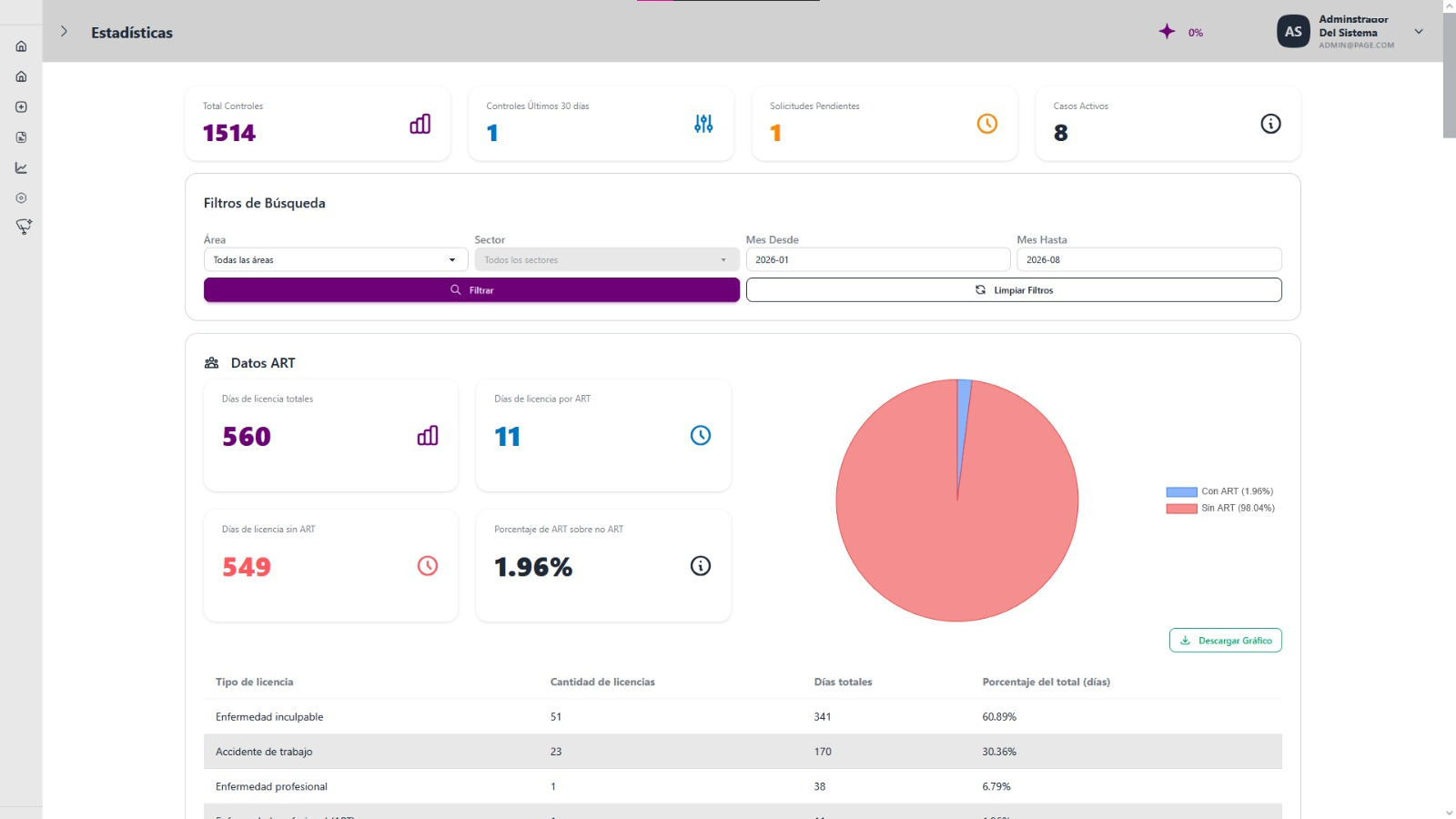Click the sliders icon in Controles Últimos 30 días

(x=703, y=124)
